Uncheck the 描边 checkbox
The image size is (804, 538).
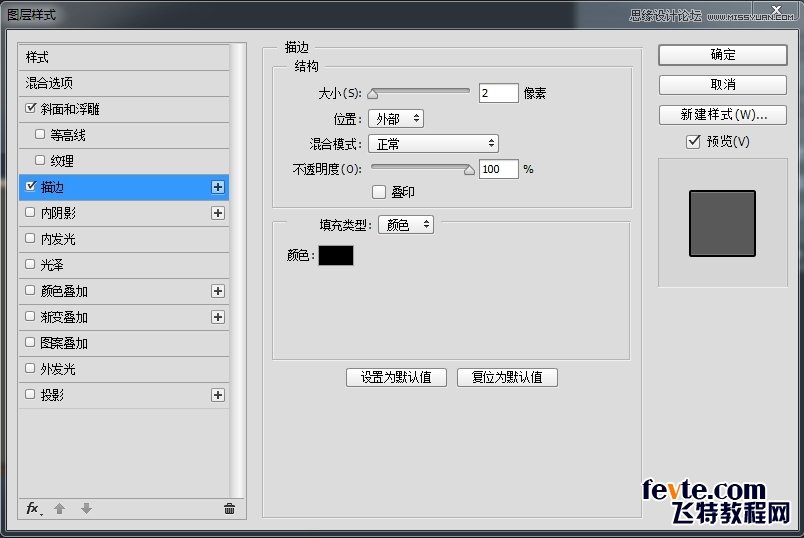click(x=31, y=186)
